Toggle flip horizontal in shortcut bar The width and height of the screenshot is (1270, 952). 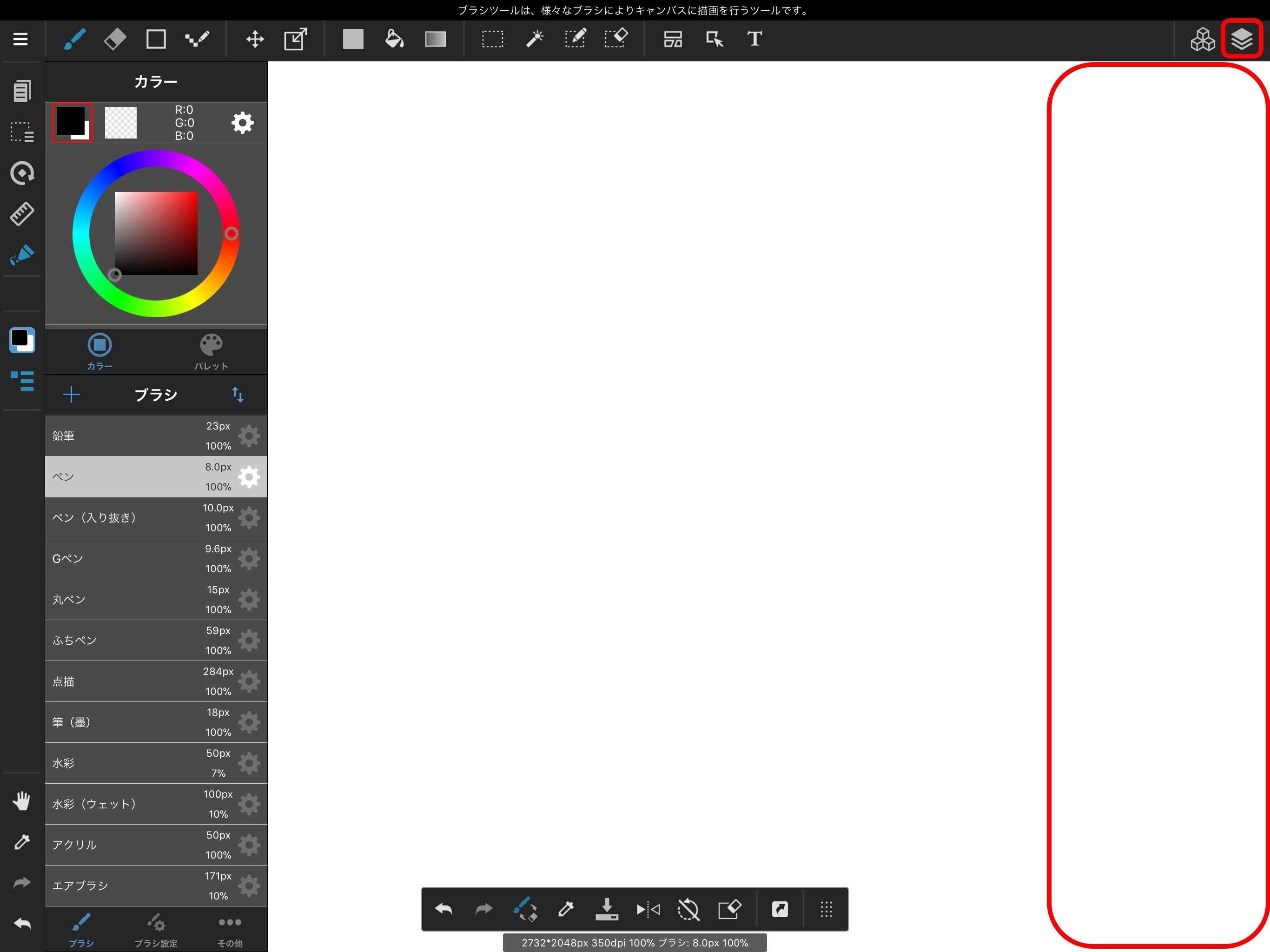pyautogui.click(x=648, y=909)
